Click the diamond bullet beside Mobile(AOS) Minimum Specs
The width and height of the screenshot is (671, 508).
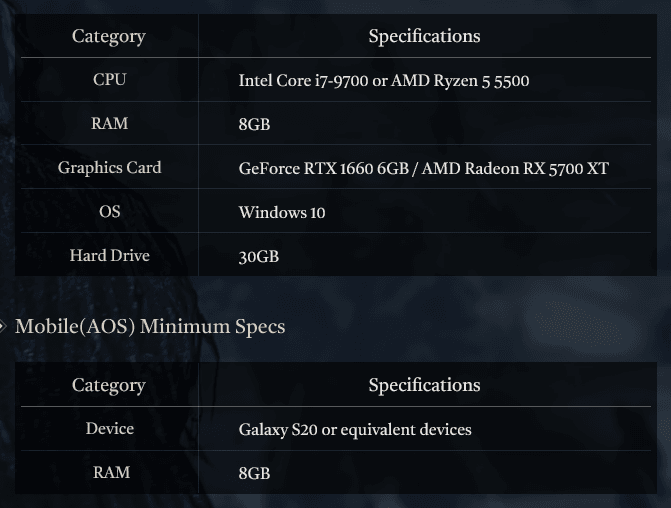(x=4, y=326)
